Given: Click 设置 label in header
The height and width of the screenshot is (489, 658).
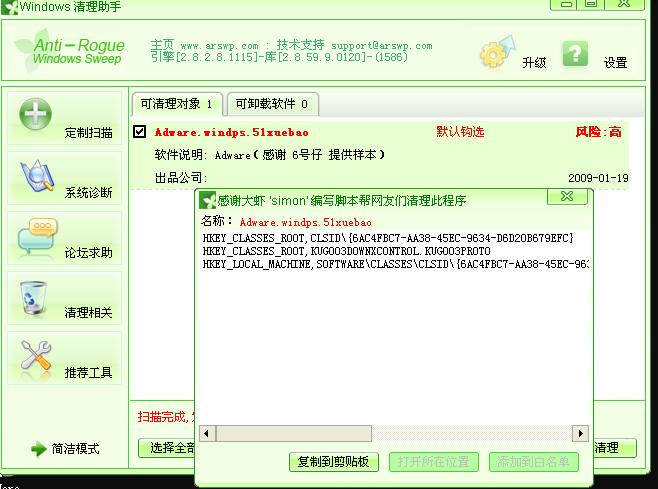Looking at the screenshot, I should click(615, 63).
